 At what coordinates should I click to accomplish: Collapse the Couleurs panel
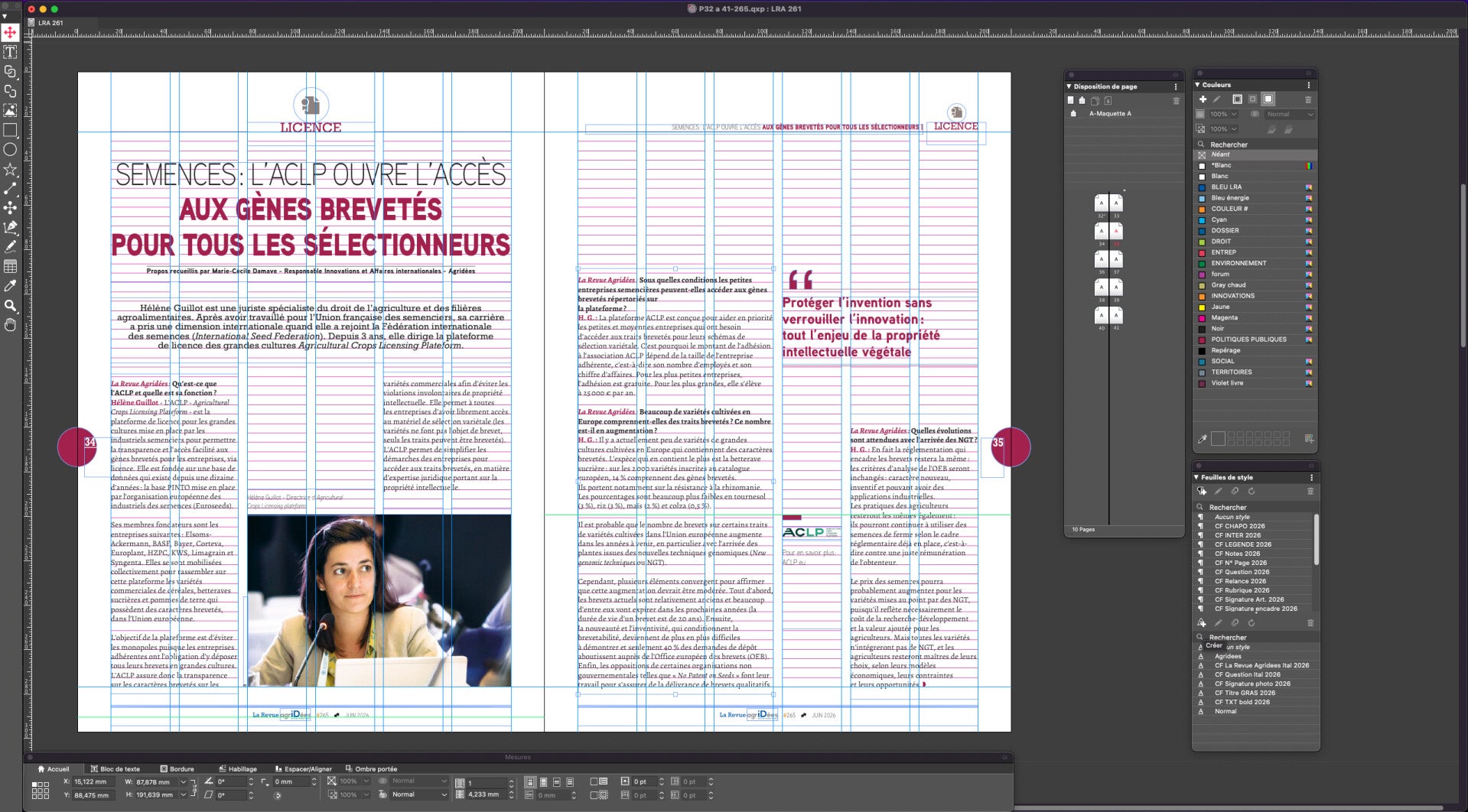1198,85
